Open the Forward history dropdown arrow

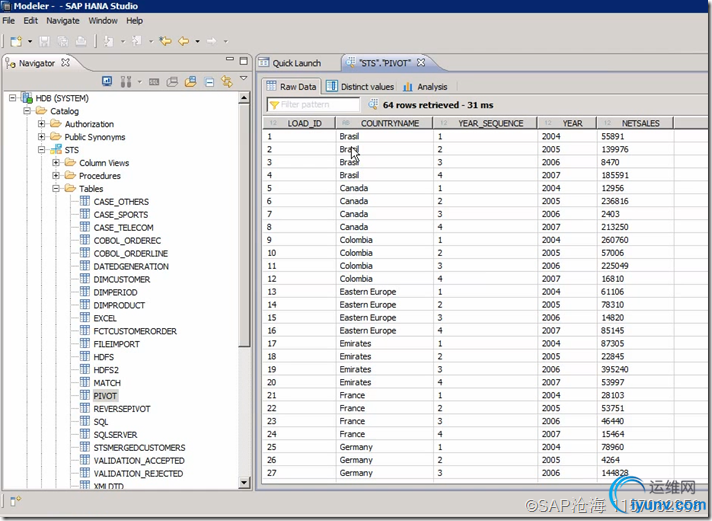226,41
